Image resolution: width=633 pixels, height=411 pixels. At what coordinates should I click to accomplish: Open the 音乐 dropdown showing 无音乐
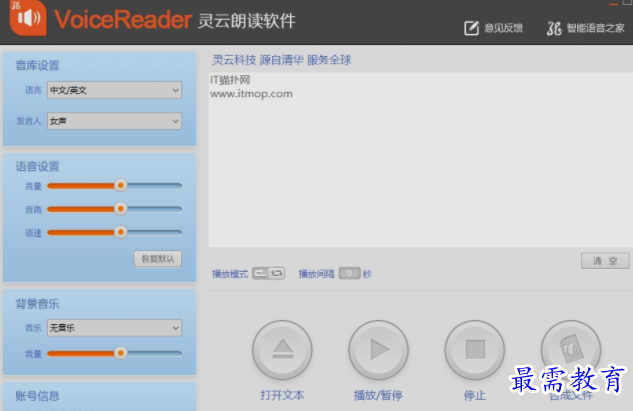click(x=114, y=328)
